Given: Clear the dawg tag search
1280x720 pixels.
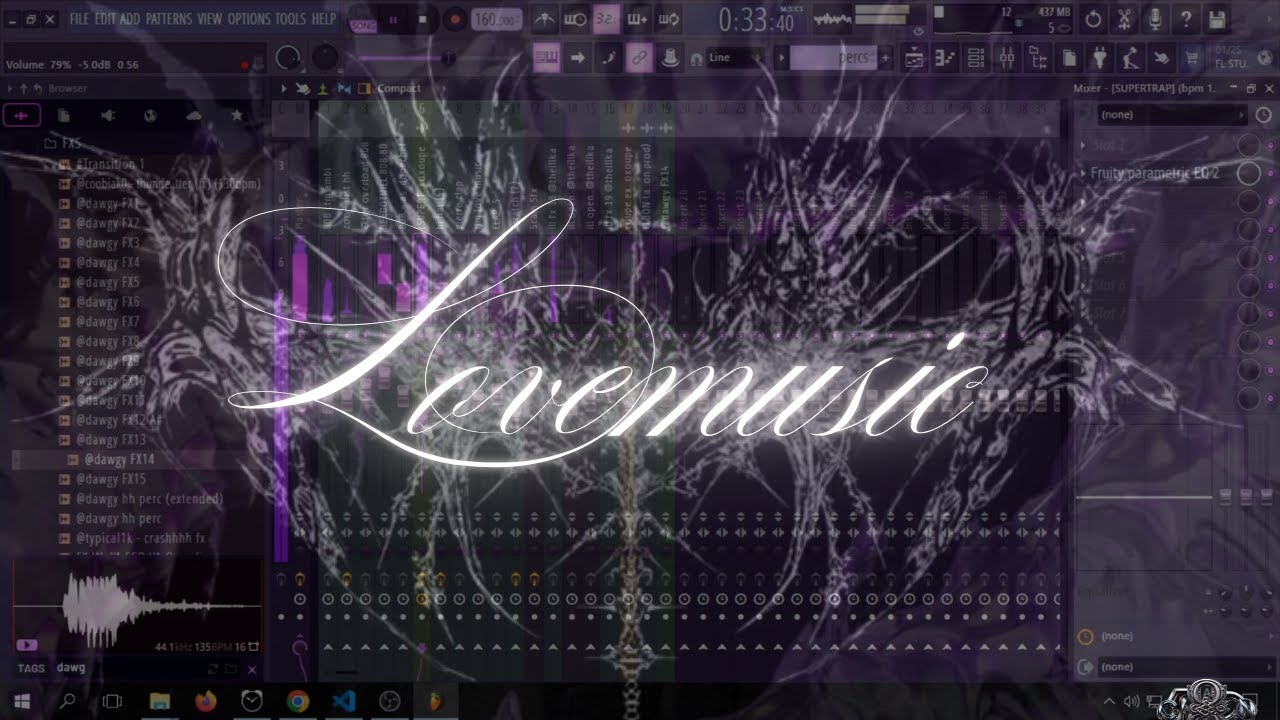Looking at the screenshot, I should pos(252,669).
